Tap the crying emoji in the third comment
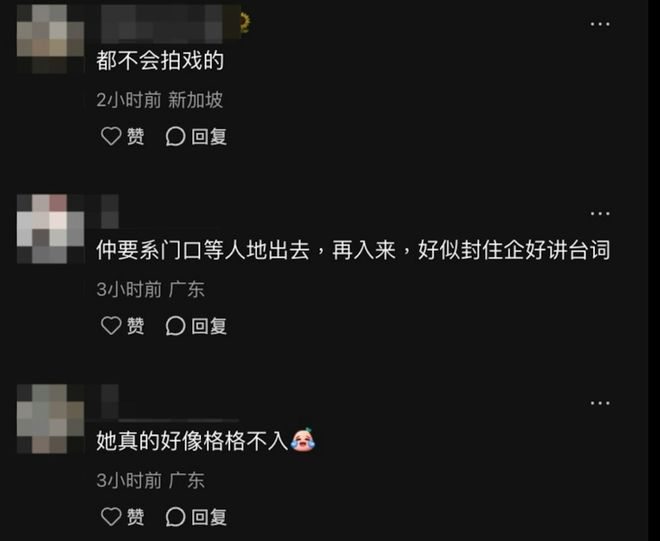This screenshot has width=660, height=541. click(303, 440)
